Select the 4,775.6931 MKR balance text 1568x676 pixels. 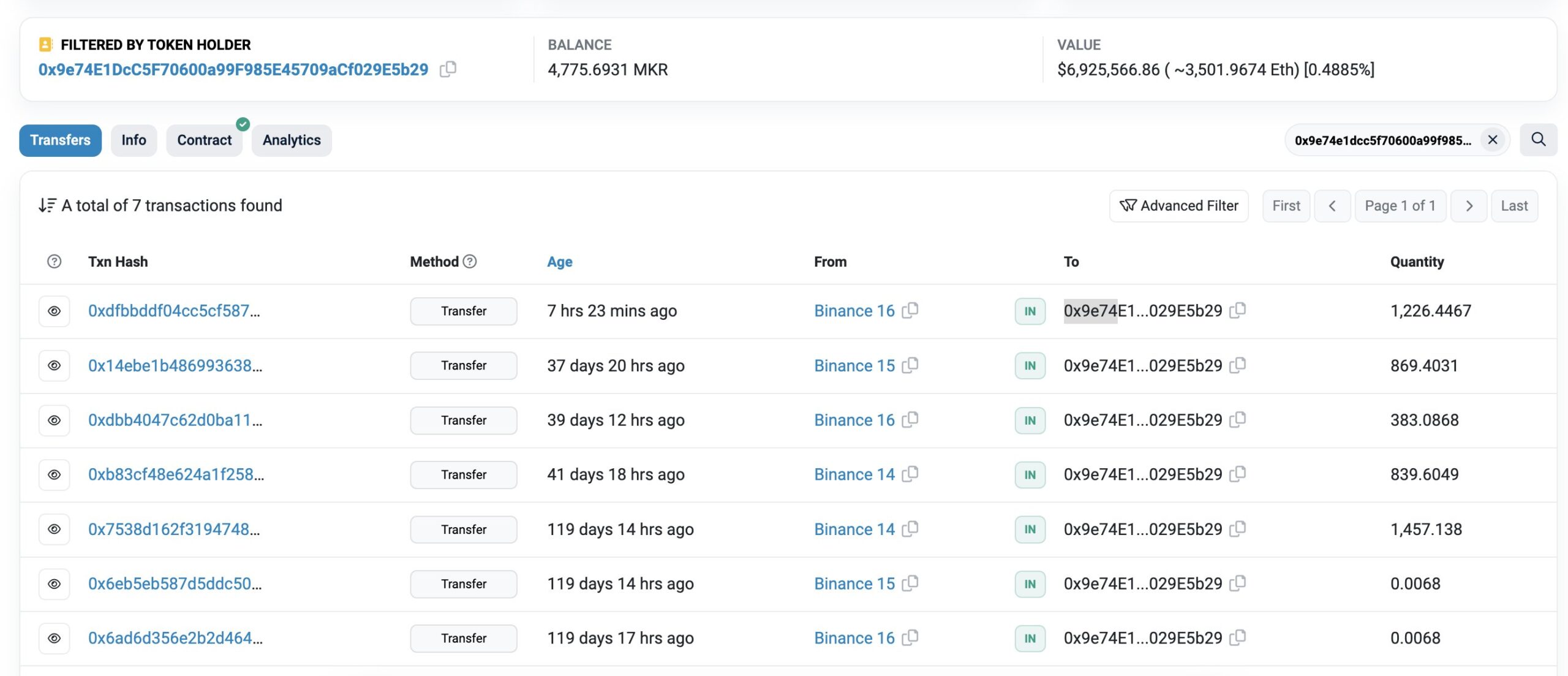click(x=608, y=69)
